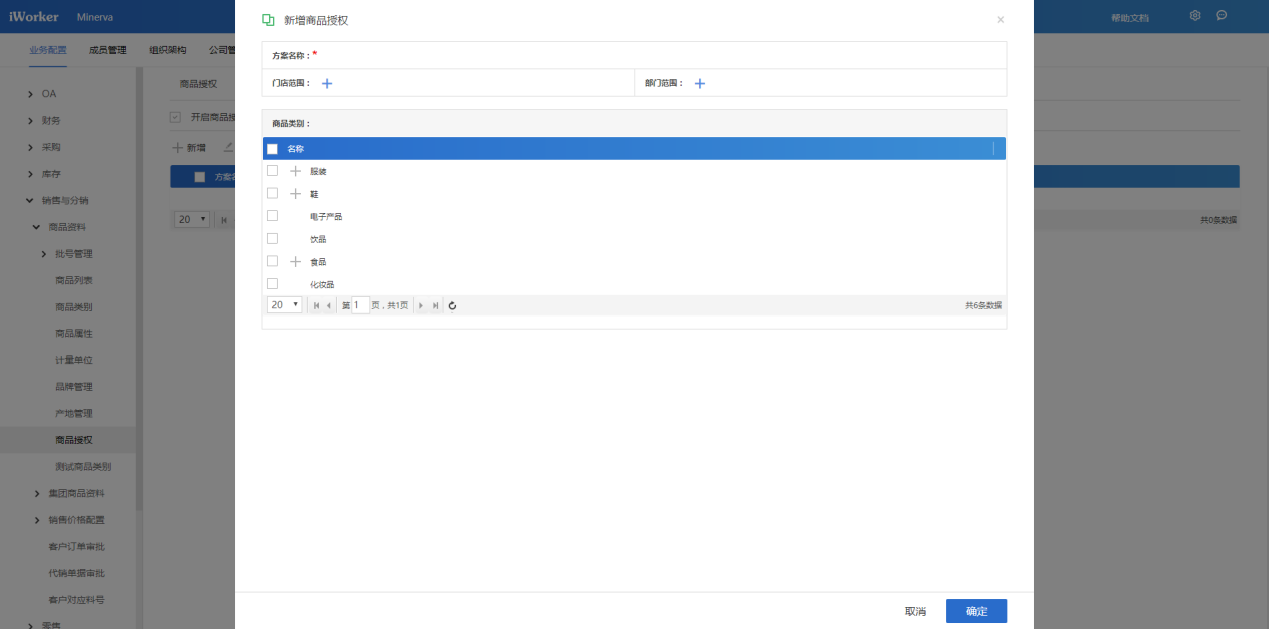Go to the first page in dialog pagination
The width and height of the screenshot is (1269, 629).
coord(317,305)
